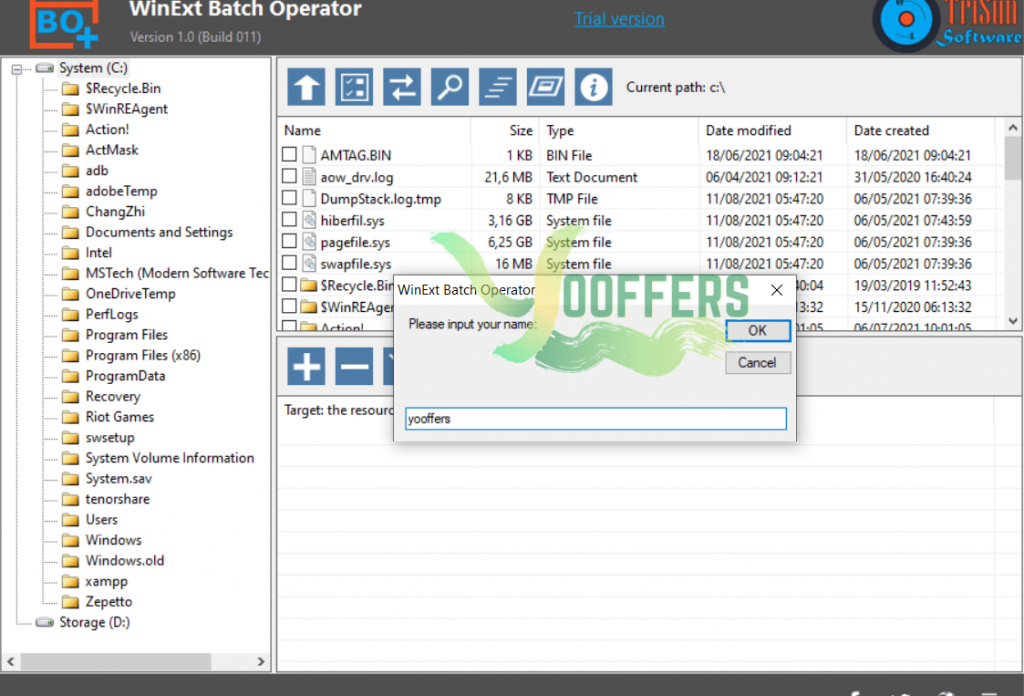The width and height of the screenshot is (1024, 696).
Task: Sort file list by Name column
Action: click(374, 131)
